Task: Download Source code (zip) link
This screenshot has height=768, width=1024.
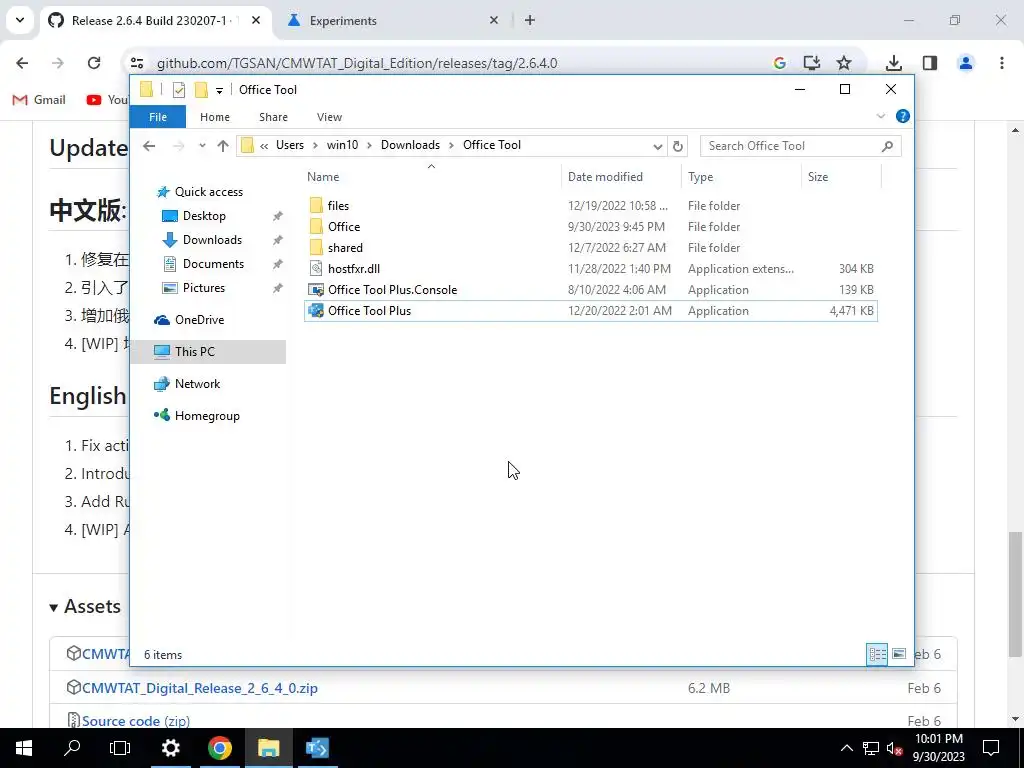Action: (136, 721)
